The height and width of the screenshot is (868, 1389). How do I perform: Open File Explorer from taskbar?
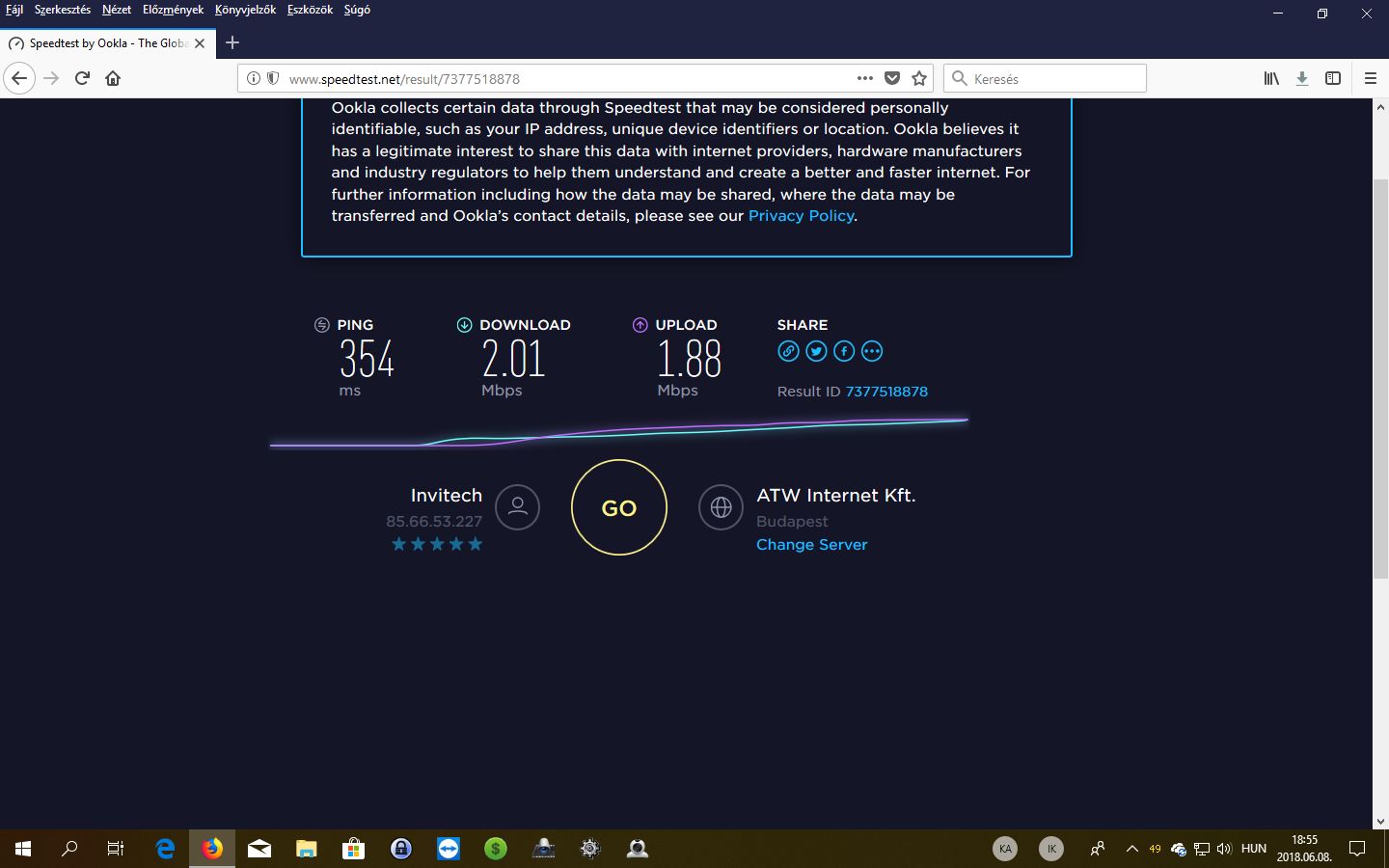[x=307, y=849]
